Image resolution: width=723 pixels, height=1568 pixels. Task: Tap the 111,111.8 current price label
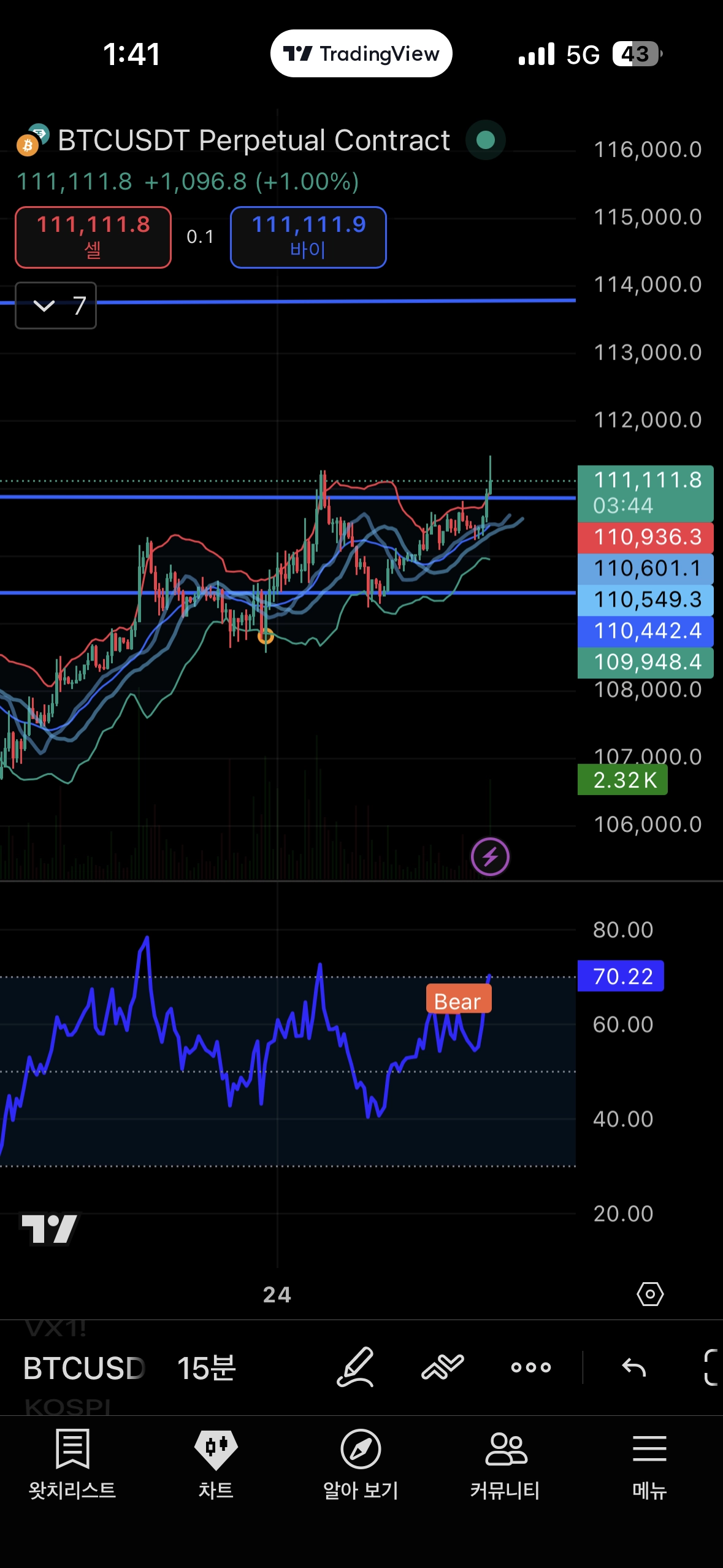coord(646,493)
